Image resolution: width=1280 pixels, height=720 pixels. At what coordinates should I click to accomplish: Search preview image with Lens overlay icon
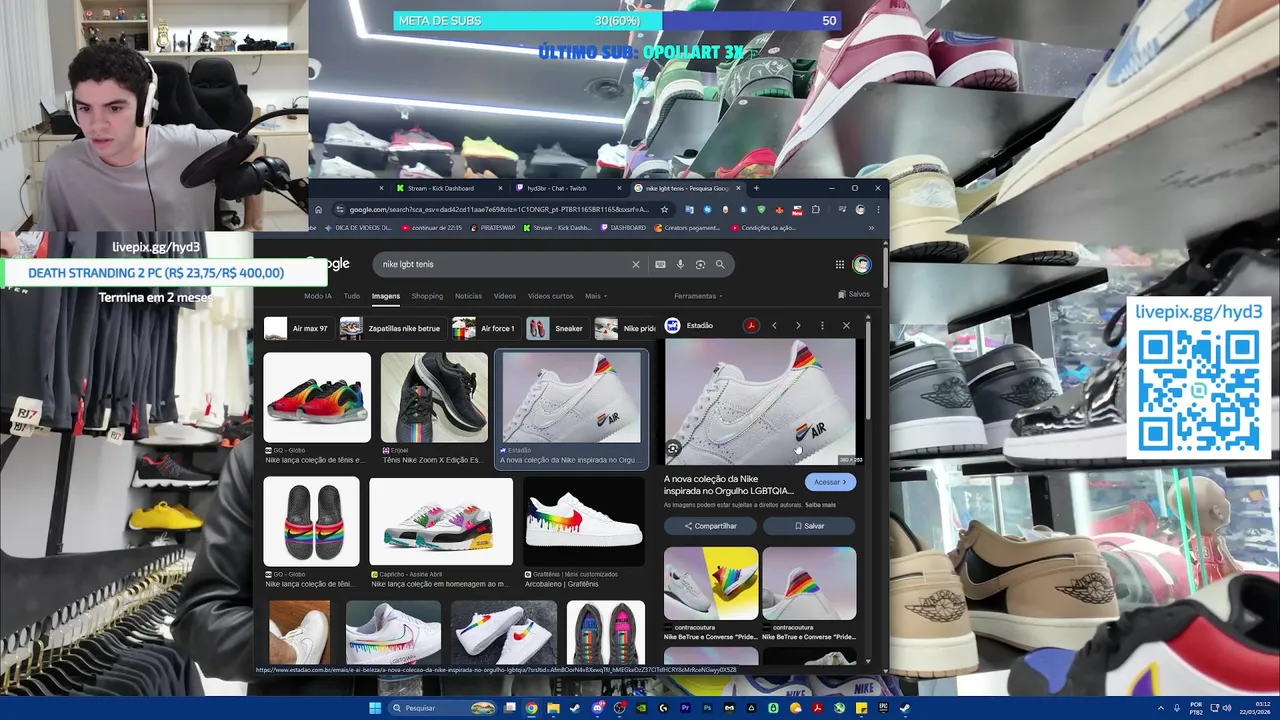click(x=673, y=449)
